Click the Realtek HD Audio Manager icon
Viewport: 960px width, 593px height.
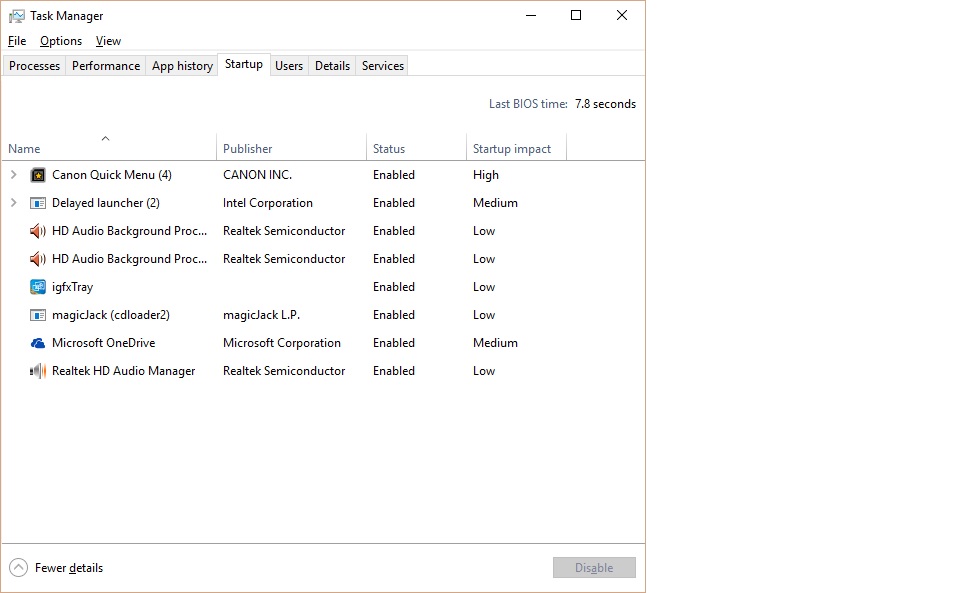(x=38, y=371)
